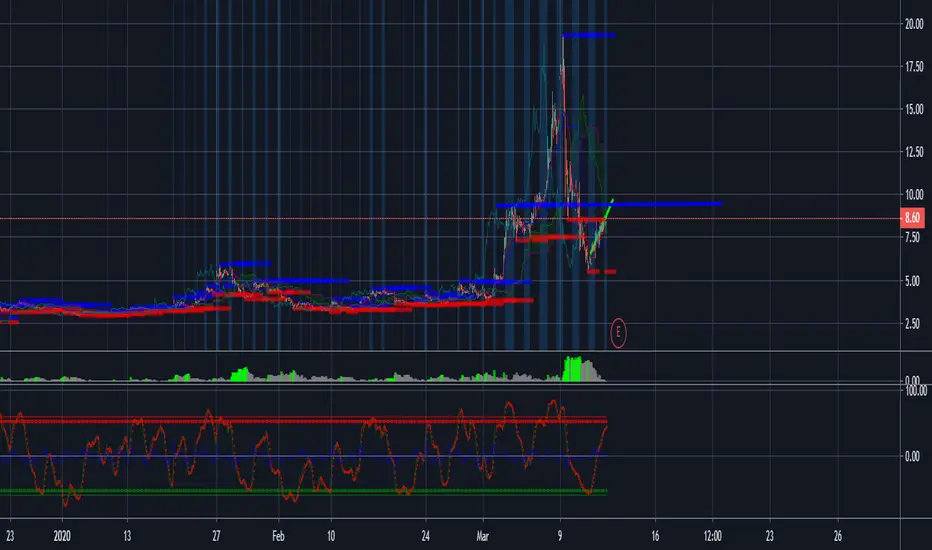
Task: Click the earnings 'E' marker circle
Action: [x=618, y=333]
